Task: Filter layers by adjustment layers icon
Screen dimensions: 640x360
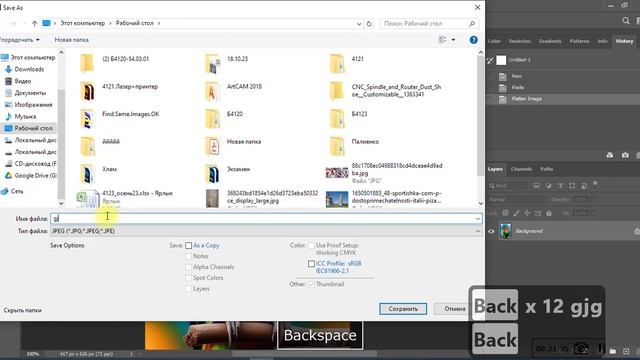Action: 548,186
